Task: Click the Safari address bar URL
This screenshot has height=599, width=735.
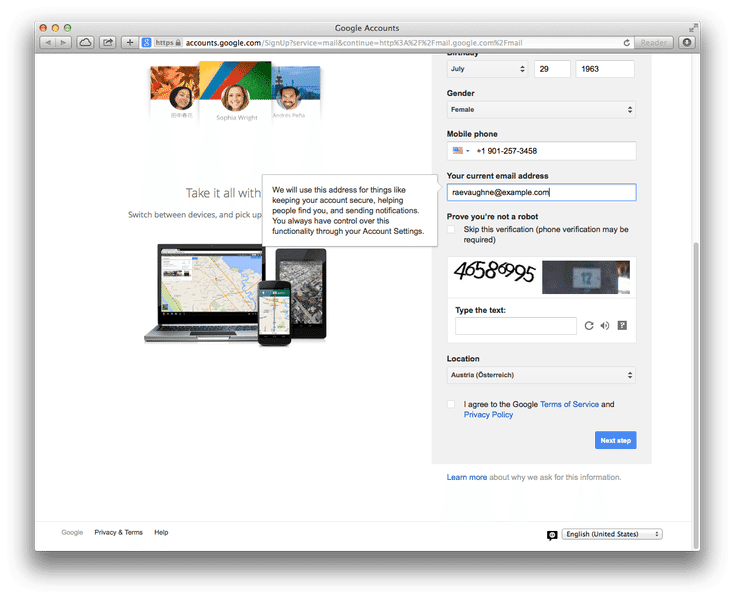Action: point(354,43)
